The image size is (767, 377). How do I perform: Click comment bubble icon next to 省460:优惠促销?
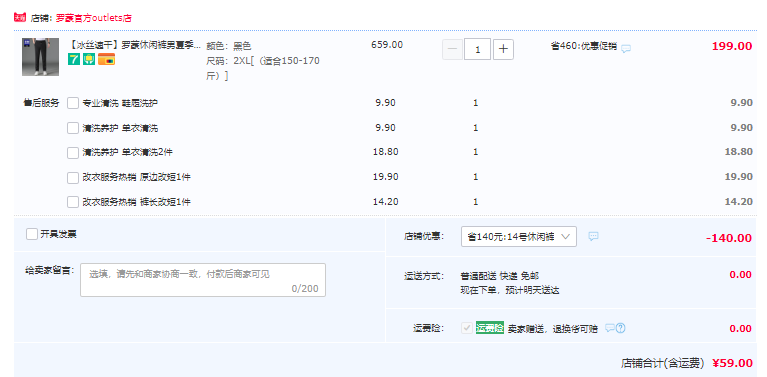[x=626, y=48]
